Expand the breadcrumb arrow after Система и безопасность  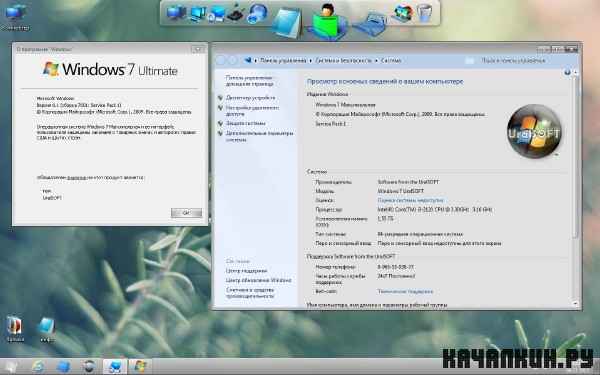pos(376,60)
